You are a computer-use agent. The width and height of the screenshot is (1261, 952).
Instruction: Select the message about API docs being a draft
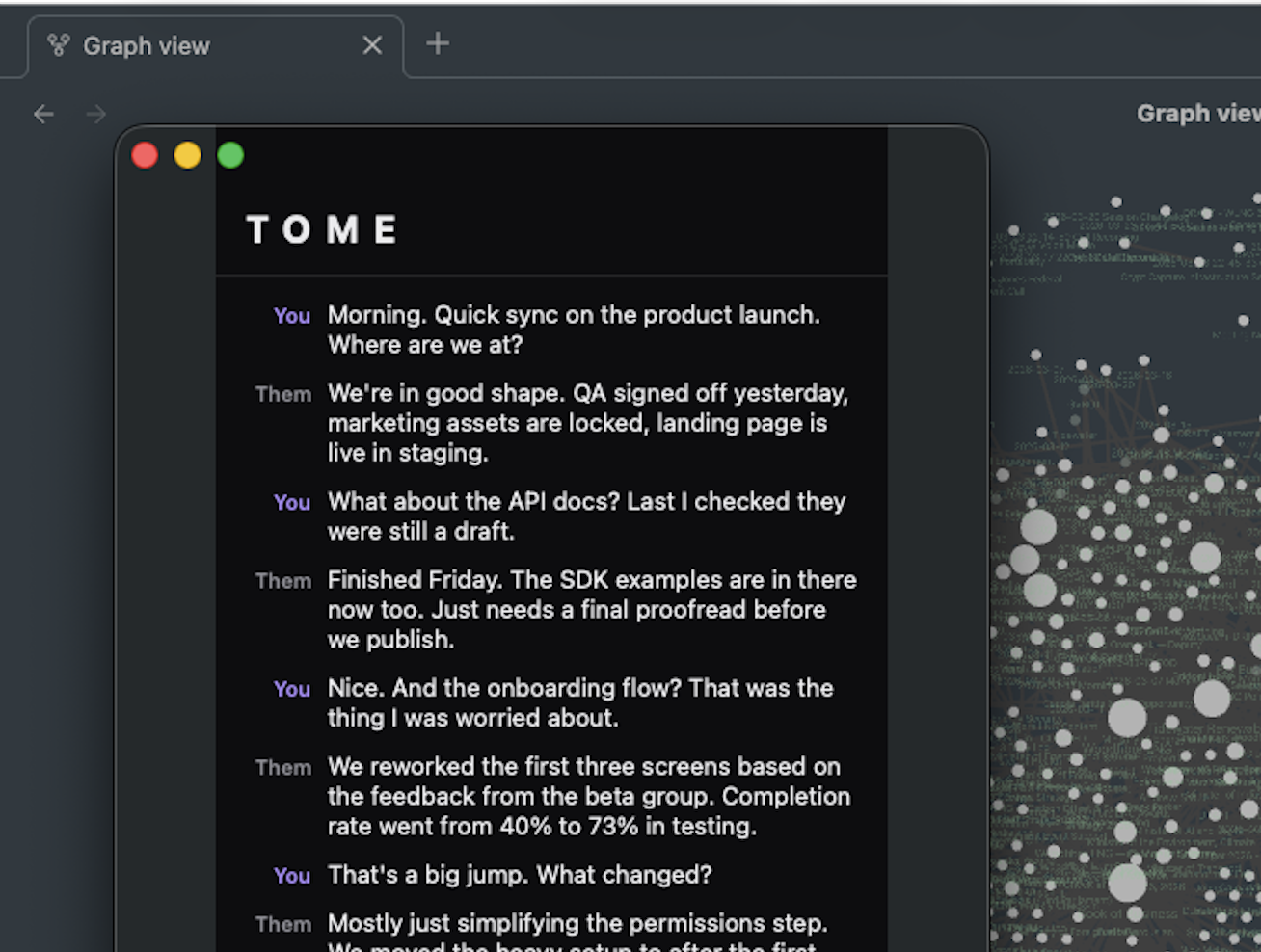[x=587, y=516]
